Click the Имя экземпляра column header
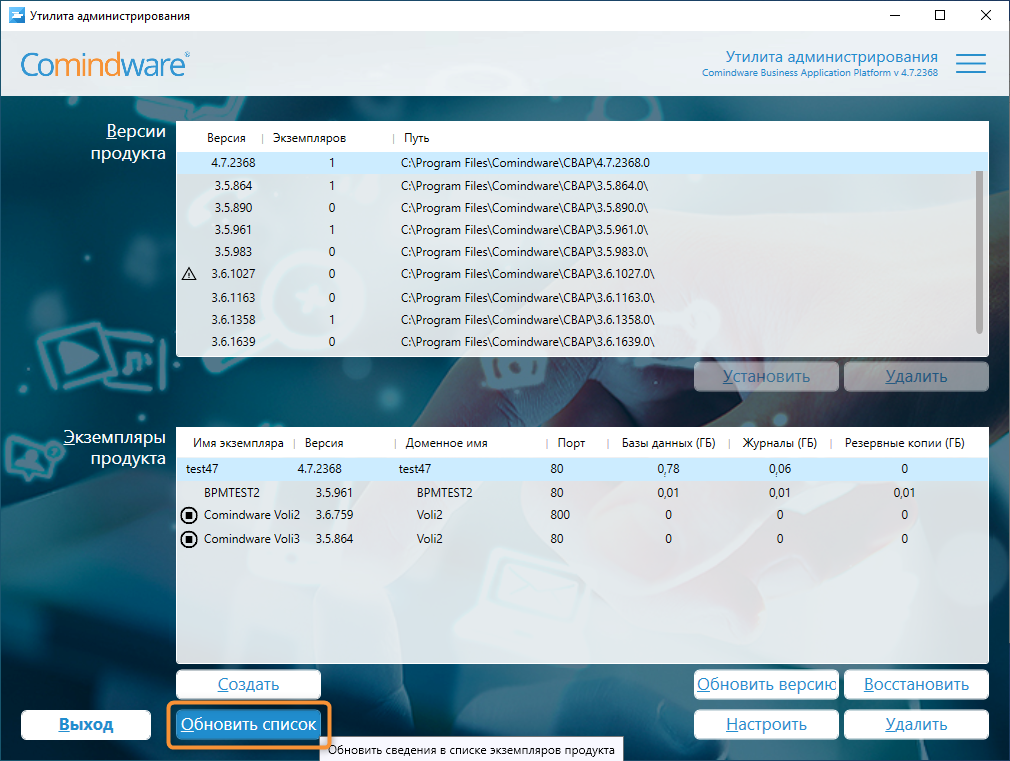Image resolution: width=1010 pixels, height=761 pixels. click(x=238, y=443)
